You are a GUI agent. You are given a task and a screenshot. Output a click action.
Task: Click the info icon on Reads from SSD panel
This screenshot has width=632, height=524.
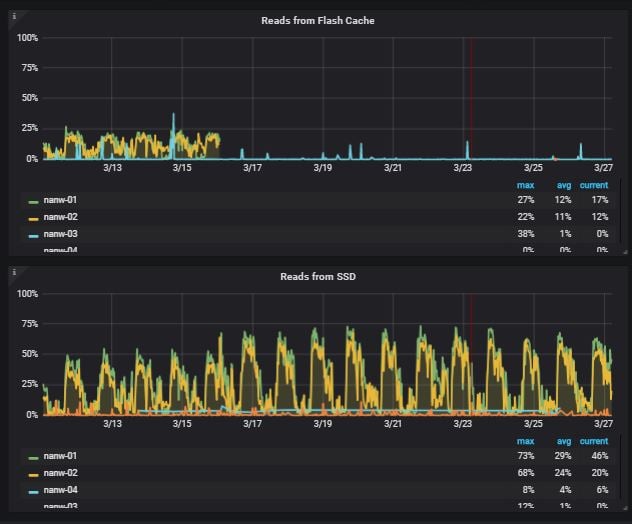(x=14, y=272)
